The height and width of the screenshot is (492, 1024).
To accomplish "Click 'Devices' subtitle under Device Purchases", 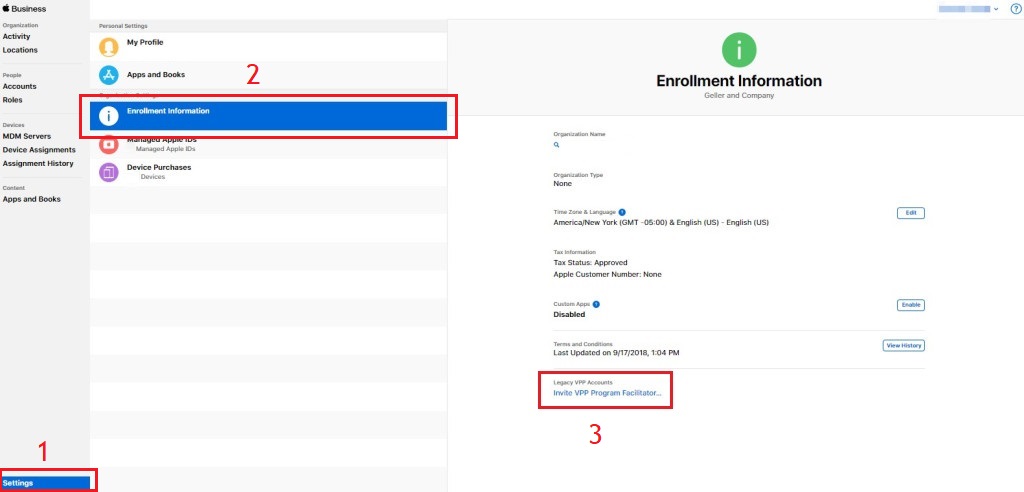I will 153,177.
